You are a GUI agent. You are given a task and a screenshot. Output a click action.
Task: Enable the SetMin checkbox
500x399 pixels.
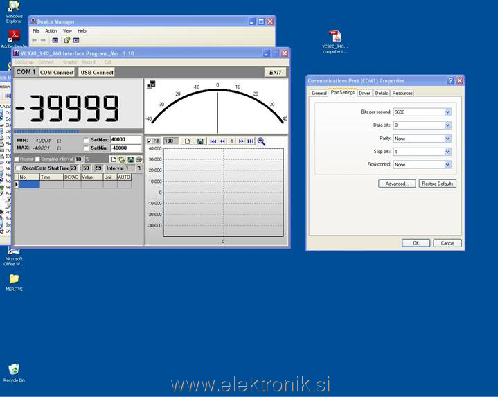pyautogui.click(x=86, y=148)
